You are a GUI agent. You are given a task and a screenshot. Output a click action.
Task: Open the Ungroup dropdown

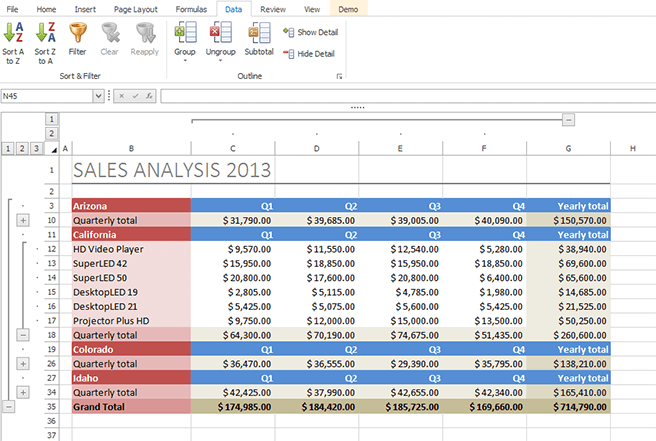(x=220, y=59)
